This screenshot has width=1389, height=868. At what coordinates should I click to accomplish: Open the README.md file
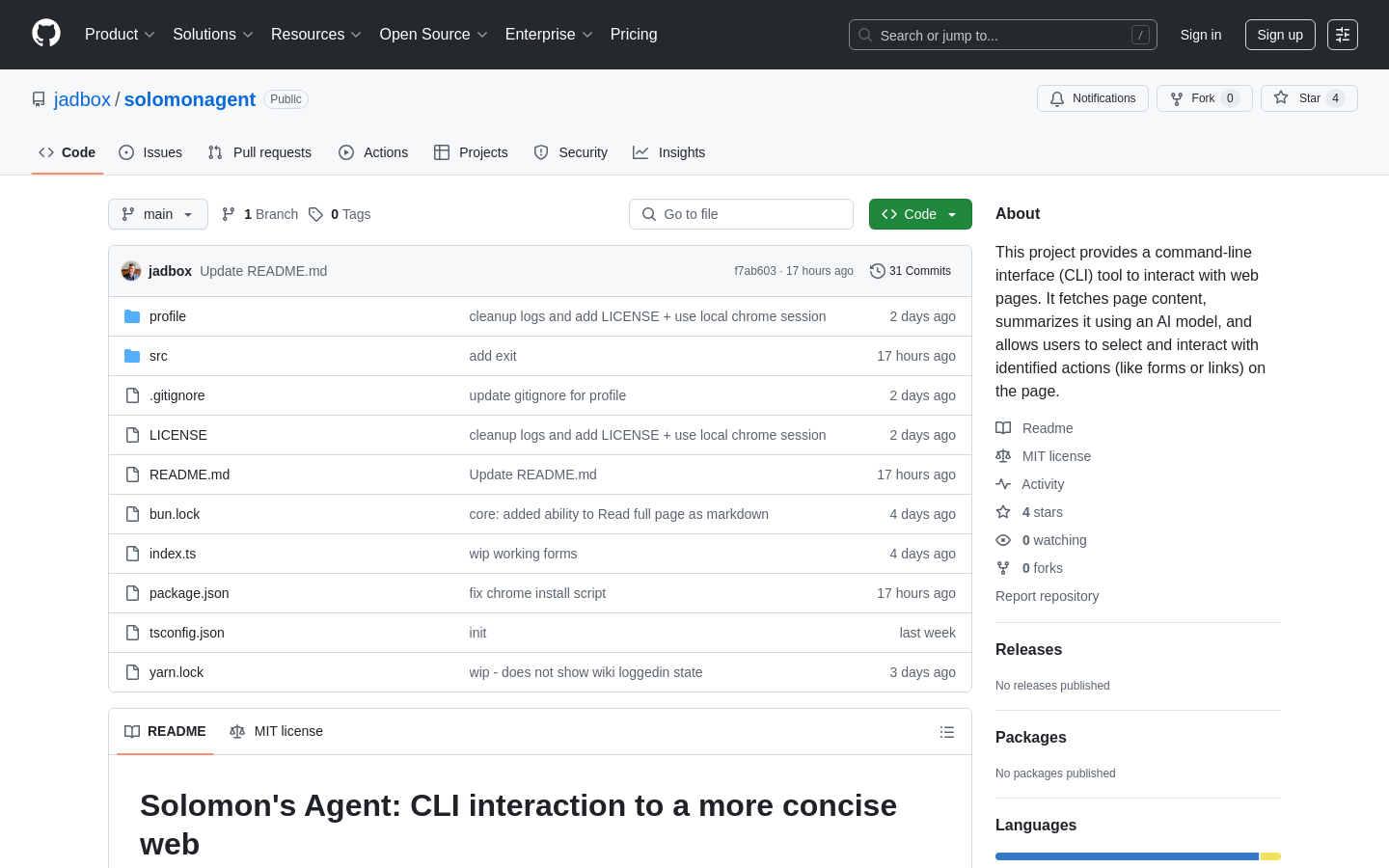[x=190, y=475]
